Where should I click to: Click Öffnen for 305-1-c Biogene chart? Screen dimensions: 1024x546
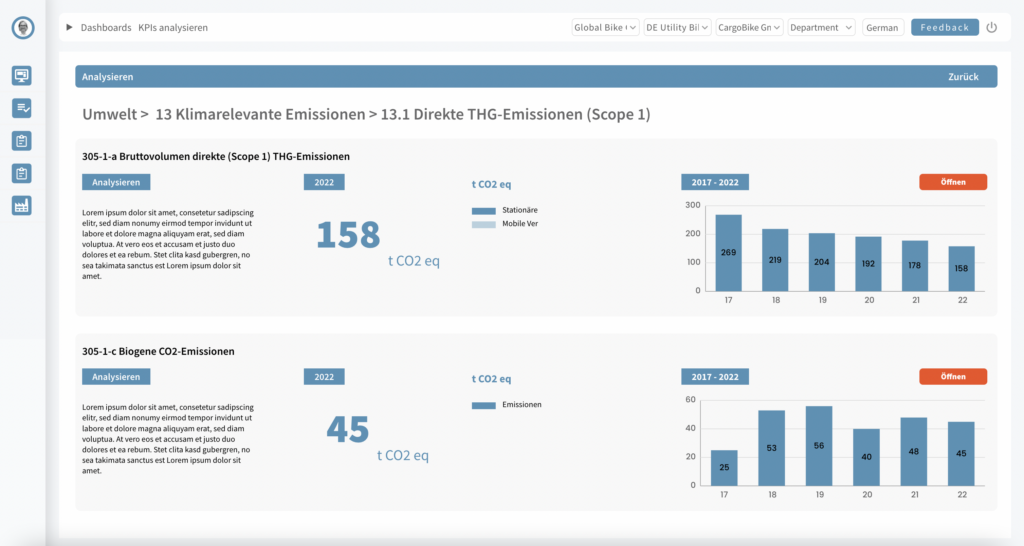pos(953,377)
